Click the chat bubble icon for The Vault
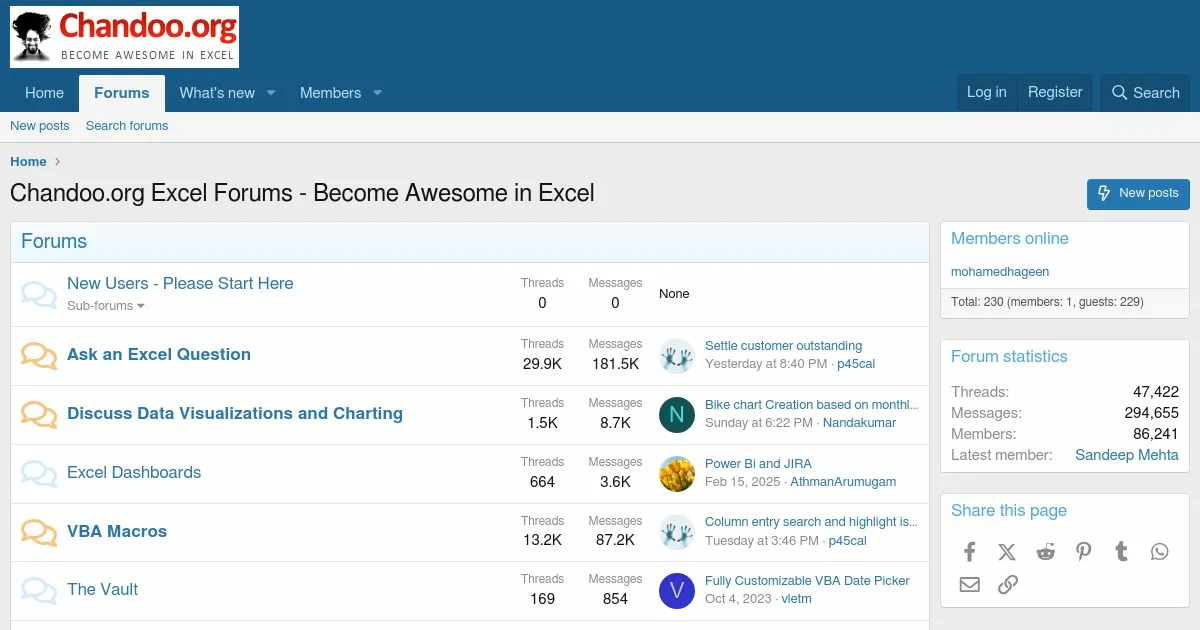The image size is (1200, 630). [39, 591]
